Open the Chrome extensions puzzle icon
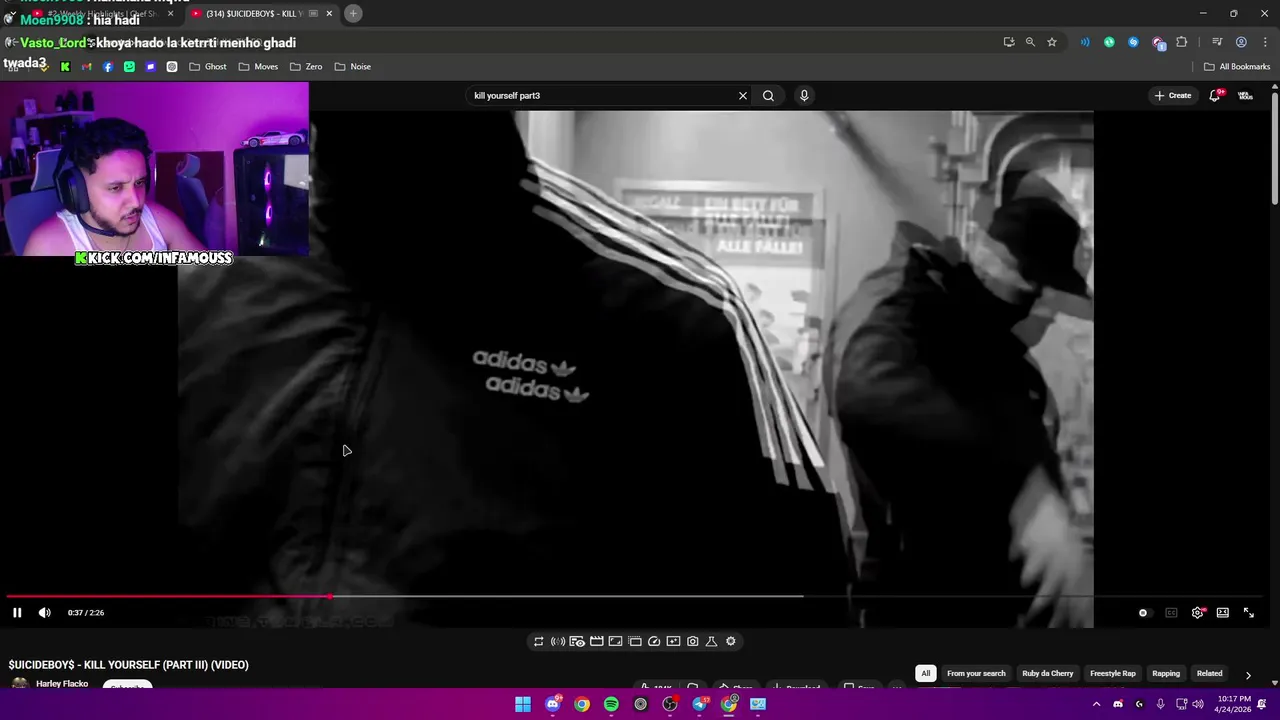 (1181, 42)
